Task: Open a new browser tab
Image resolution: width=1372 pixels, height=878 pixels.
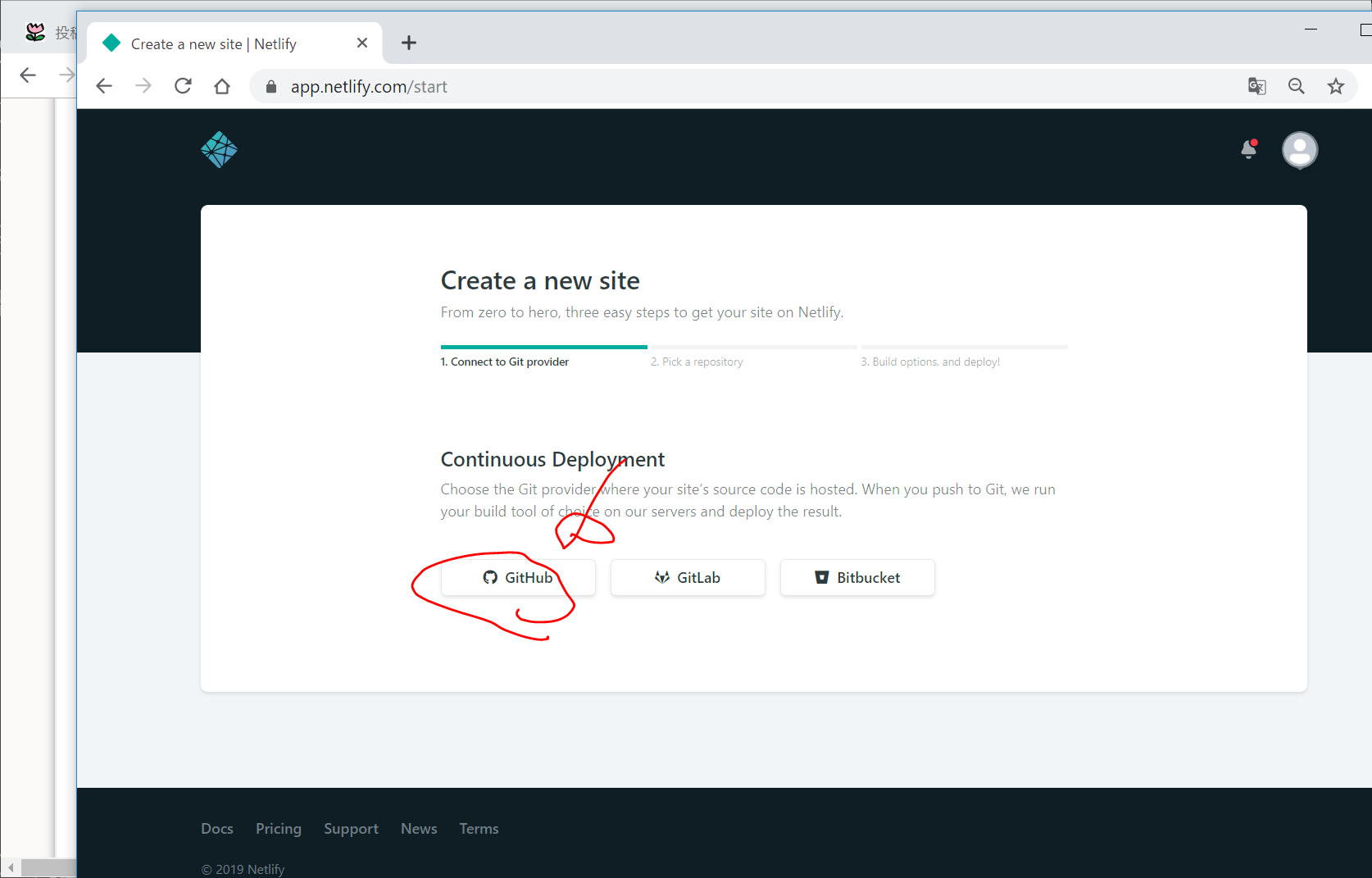Action: (x=409, y=43)
